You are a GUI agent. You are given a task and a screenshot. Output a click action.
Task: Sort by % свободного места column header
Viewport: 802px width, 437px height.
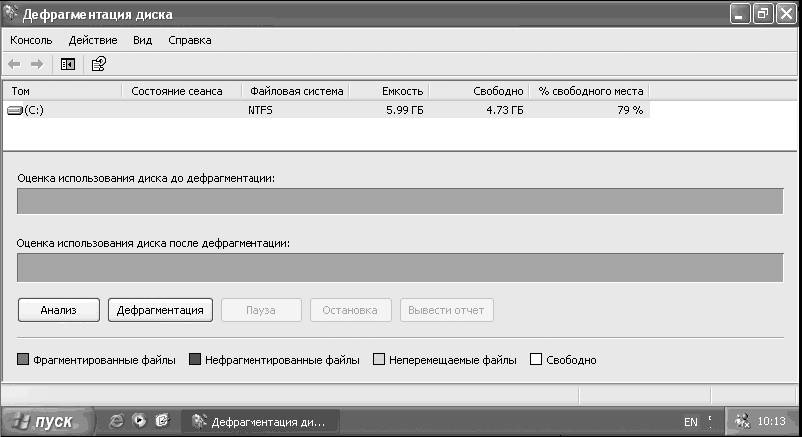pyautogui.click(x=590, y=91)
